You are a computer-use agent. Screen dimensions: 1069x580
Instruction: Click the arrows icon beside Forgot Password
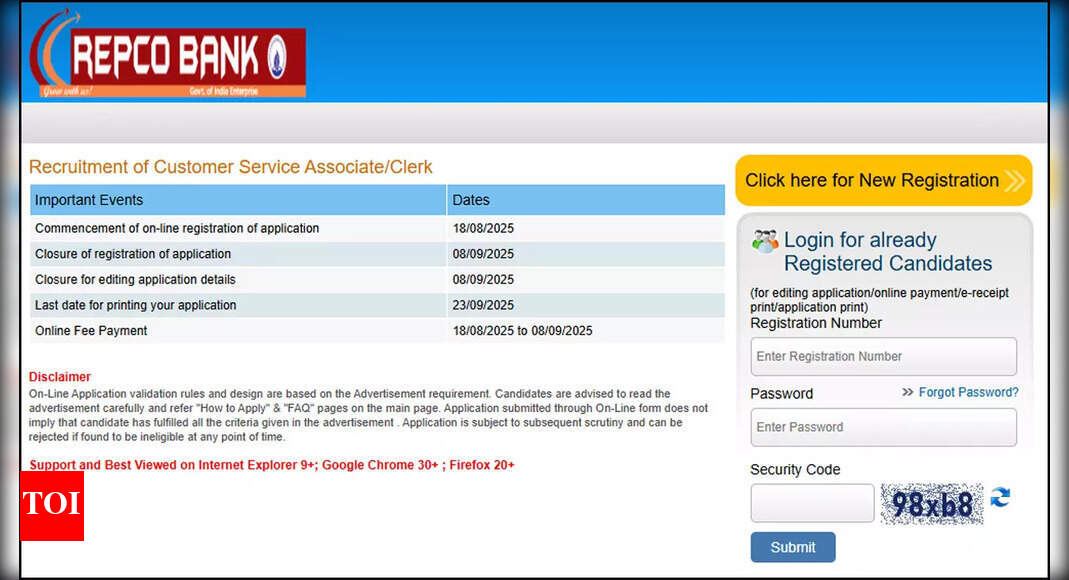click(x=907, y=392)
